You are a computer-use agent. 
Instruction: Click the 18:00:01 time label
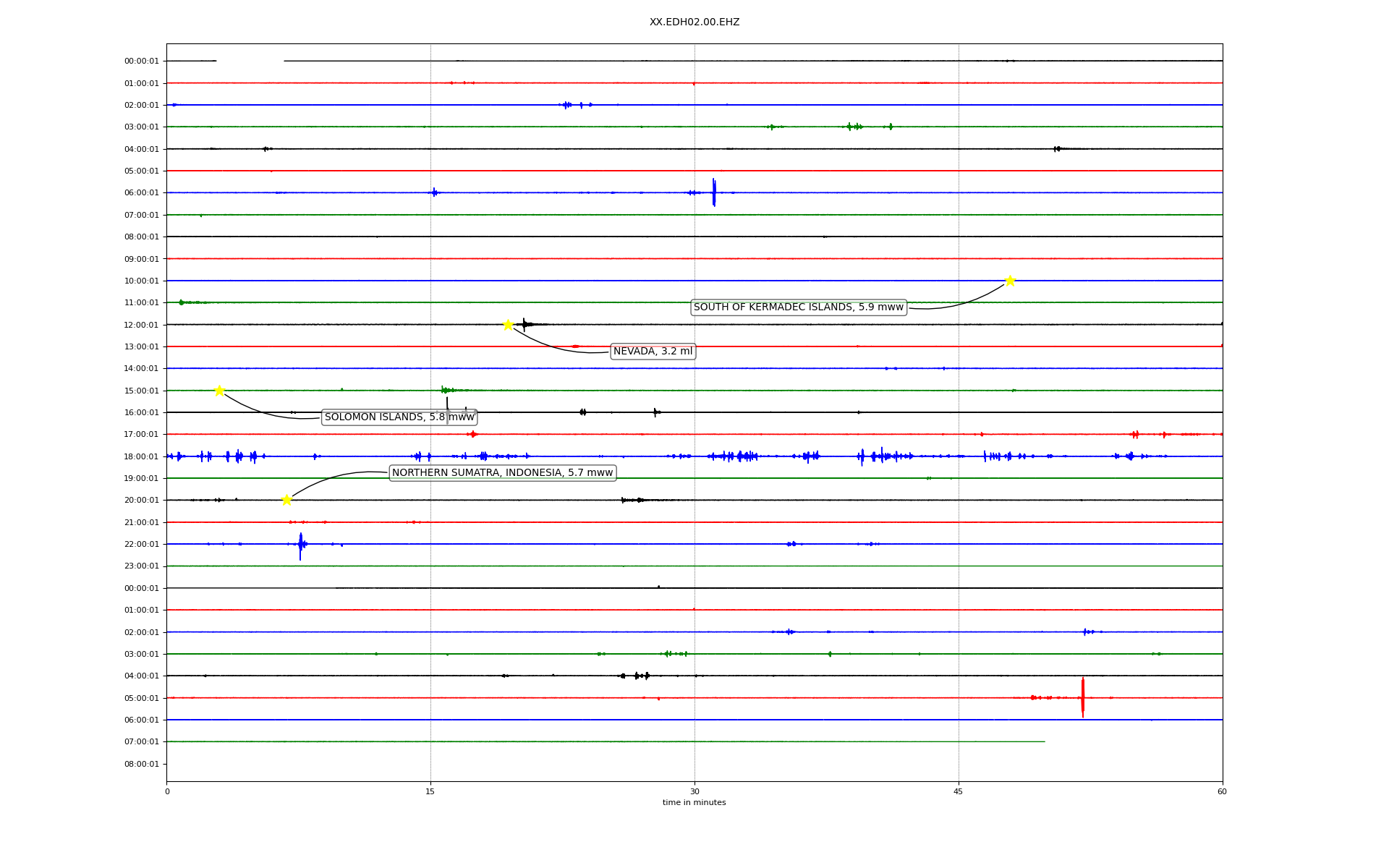coord(141,456)
